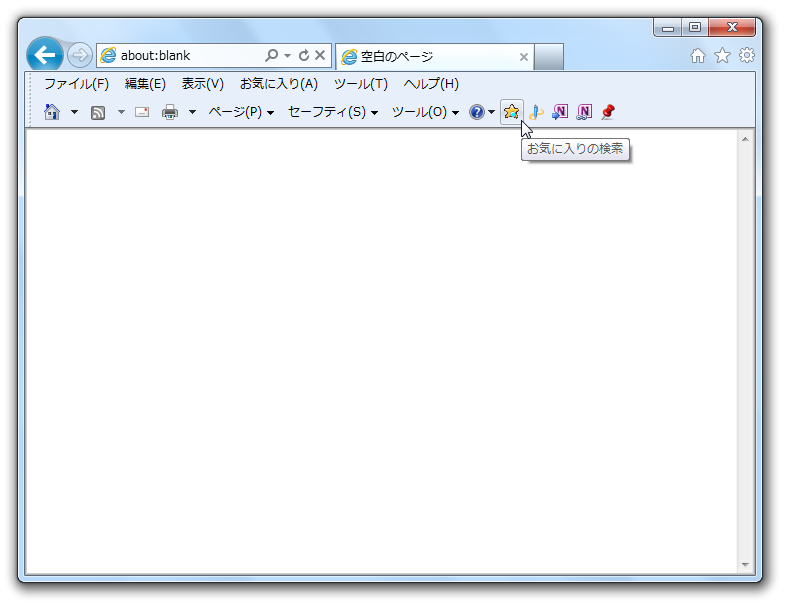Open the 表示(V) menu
The height and width of the screenshot is (605, 786).
(x=203, y=84)
